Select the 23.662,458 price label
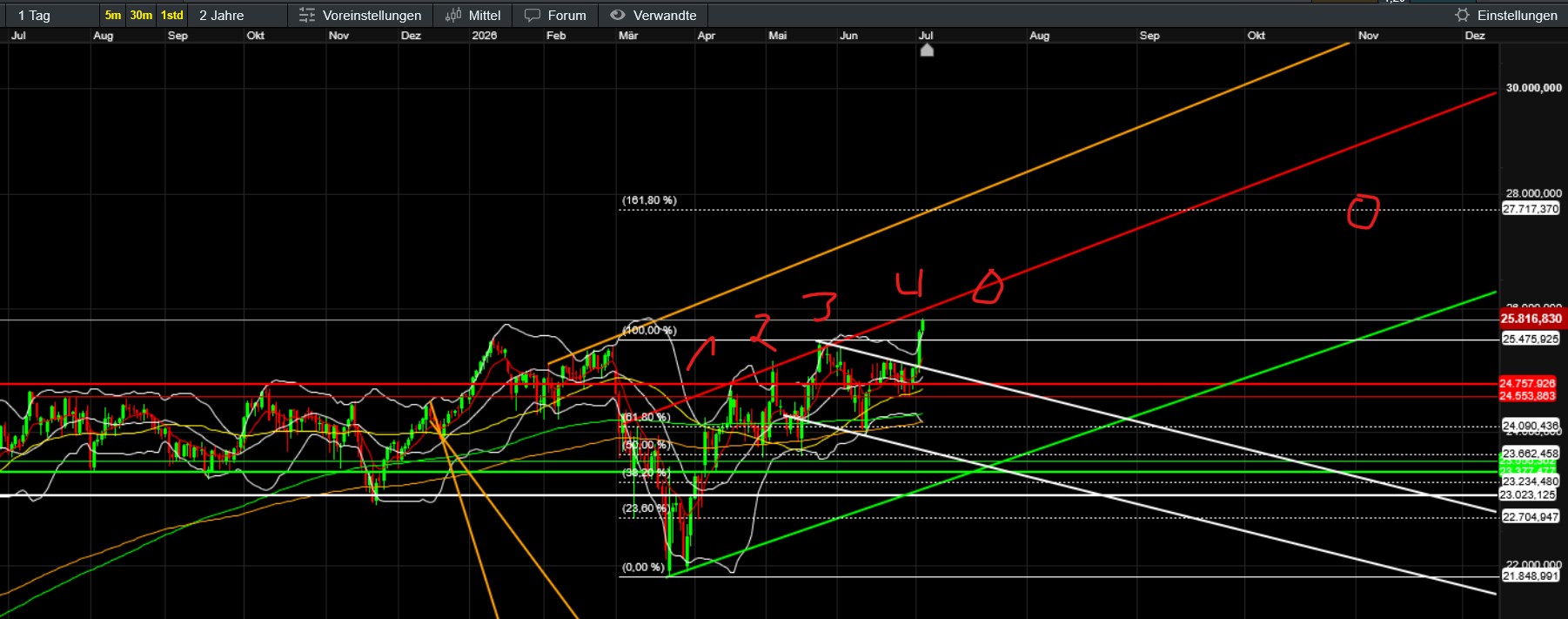Screen dimensions: 1568x619 (x=1531, y=454)
